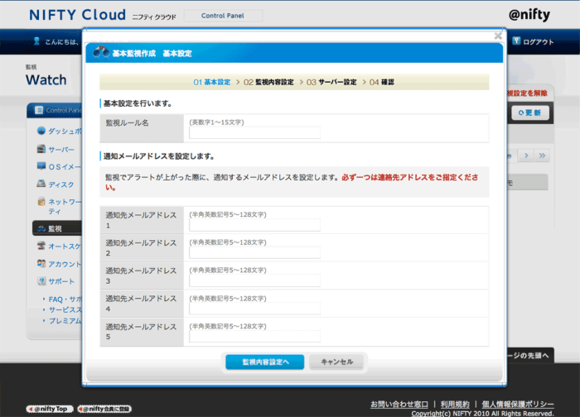
Task: Click the account people icon in sidebar
Action: (x=41, y=263)
